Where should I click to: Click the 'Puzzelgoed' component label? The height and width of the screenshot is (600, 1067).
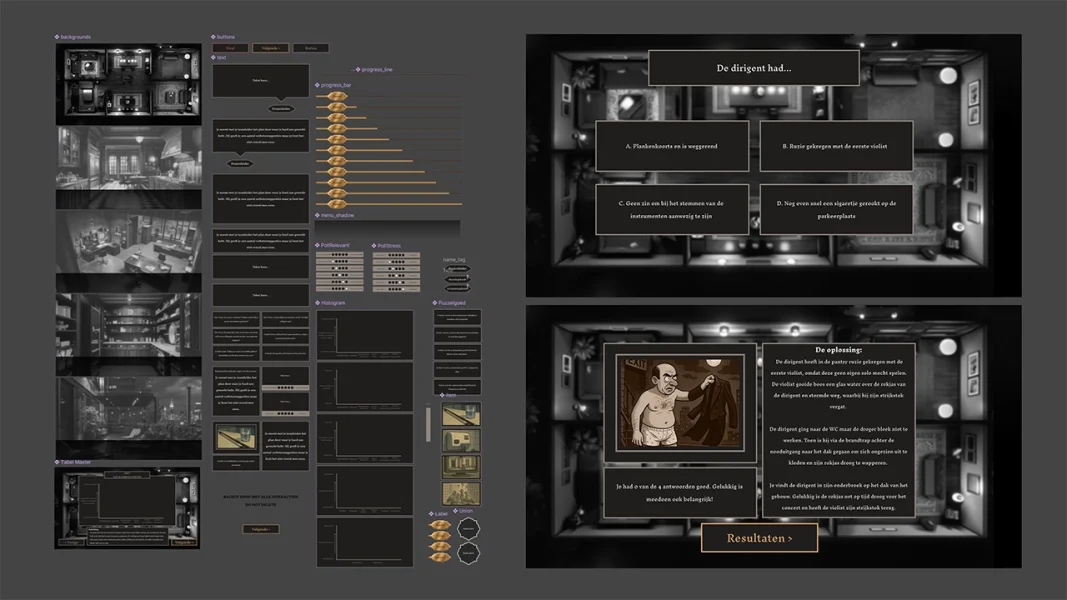[x=451, y=302]
